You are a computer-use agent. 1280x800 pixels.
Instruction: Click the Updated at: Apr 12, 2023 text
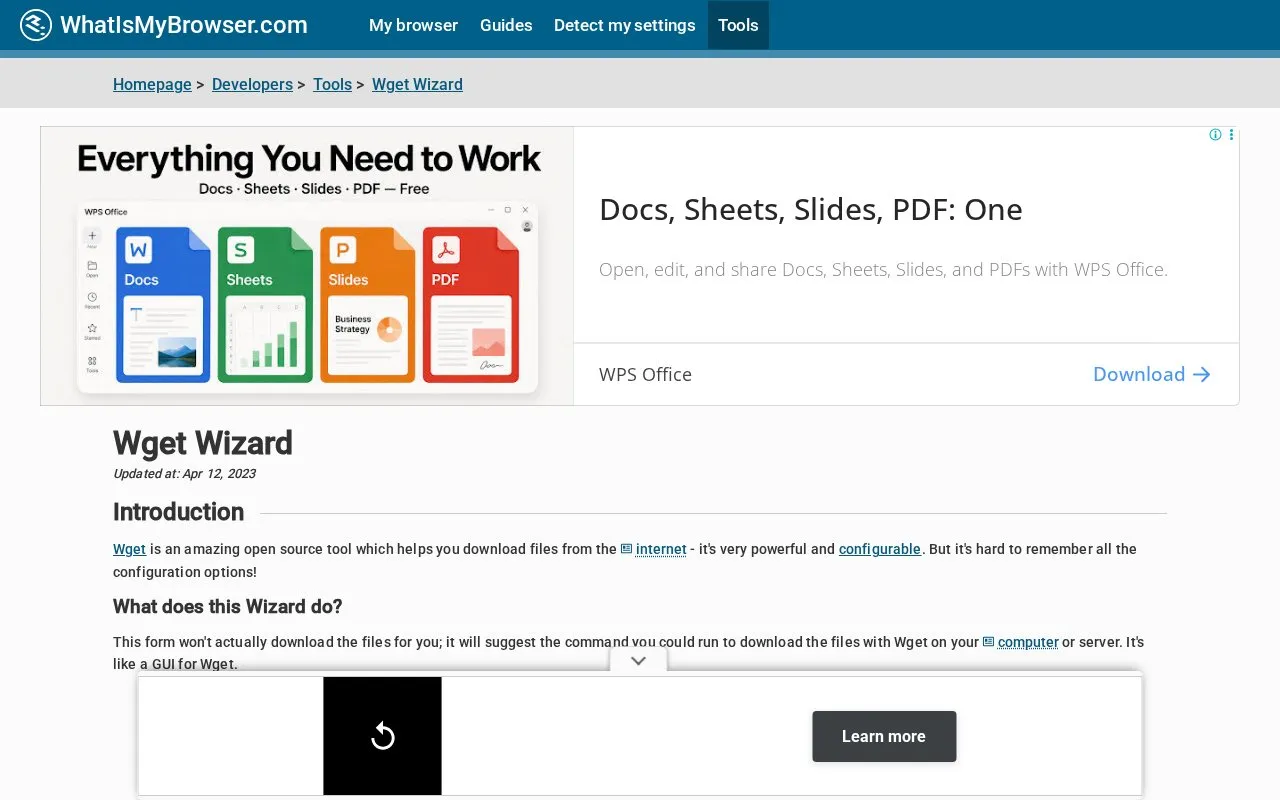(184, 474)
